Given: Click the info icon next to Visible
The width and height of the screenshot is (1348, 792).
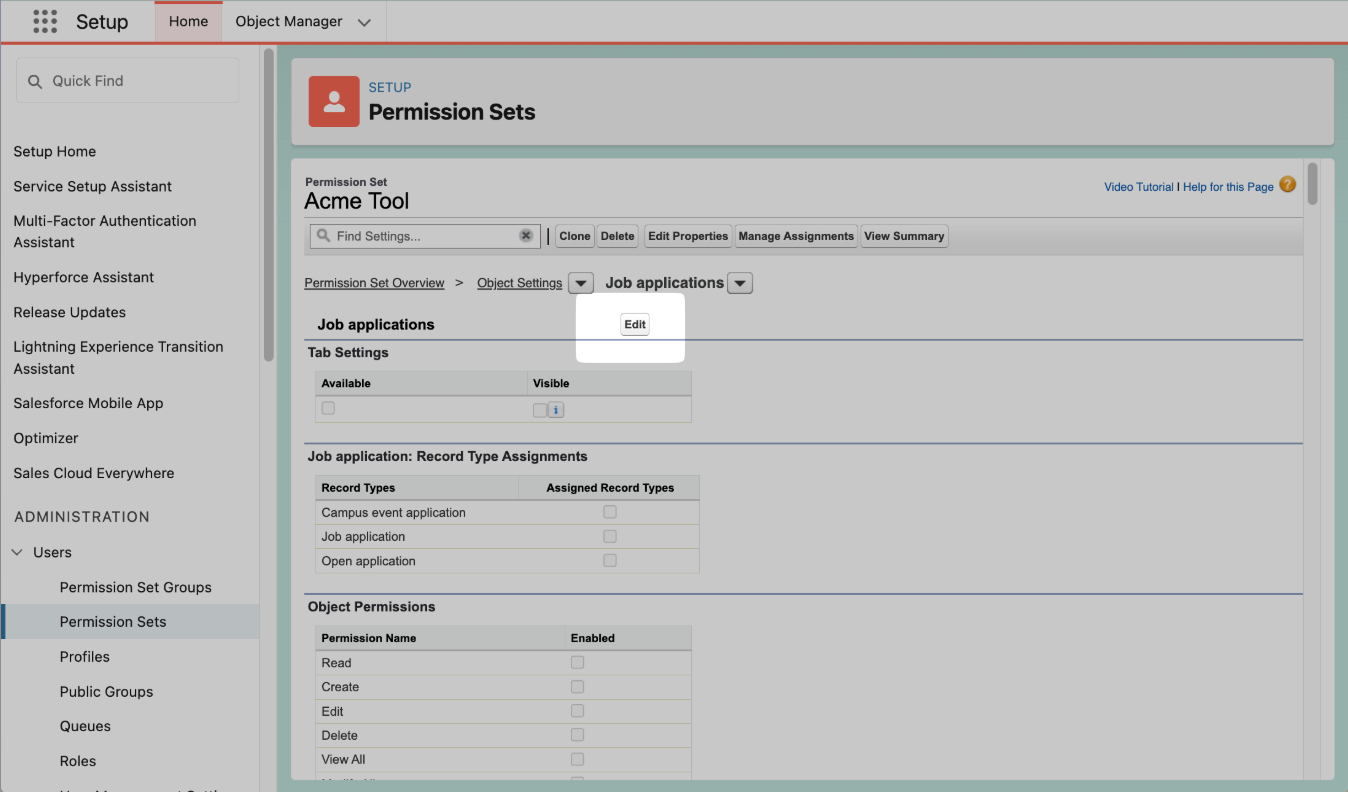Looking at the screenshot, I should click(x=557, y=410).
